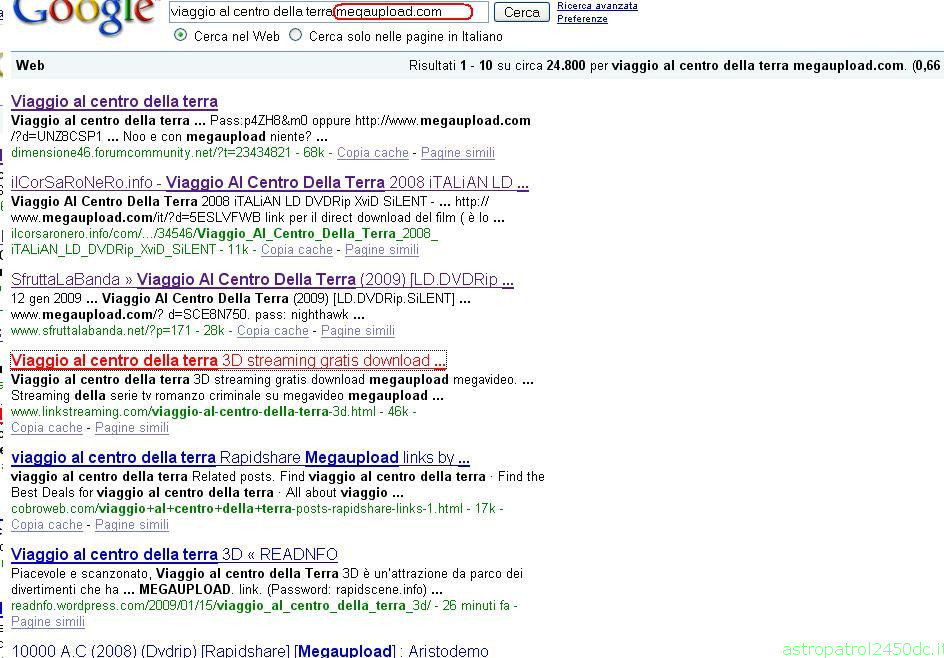Open Pagine simili for cobroweb.com result
Viewport: 944px width, 658px height.
coord(132,524)
